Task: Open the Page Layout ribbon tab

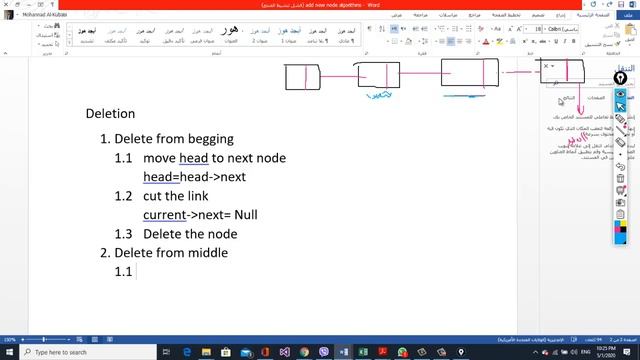Action: [x=506, y=15]
